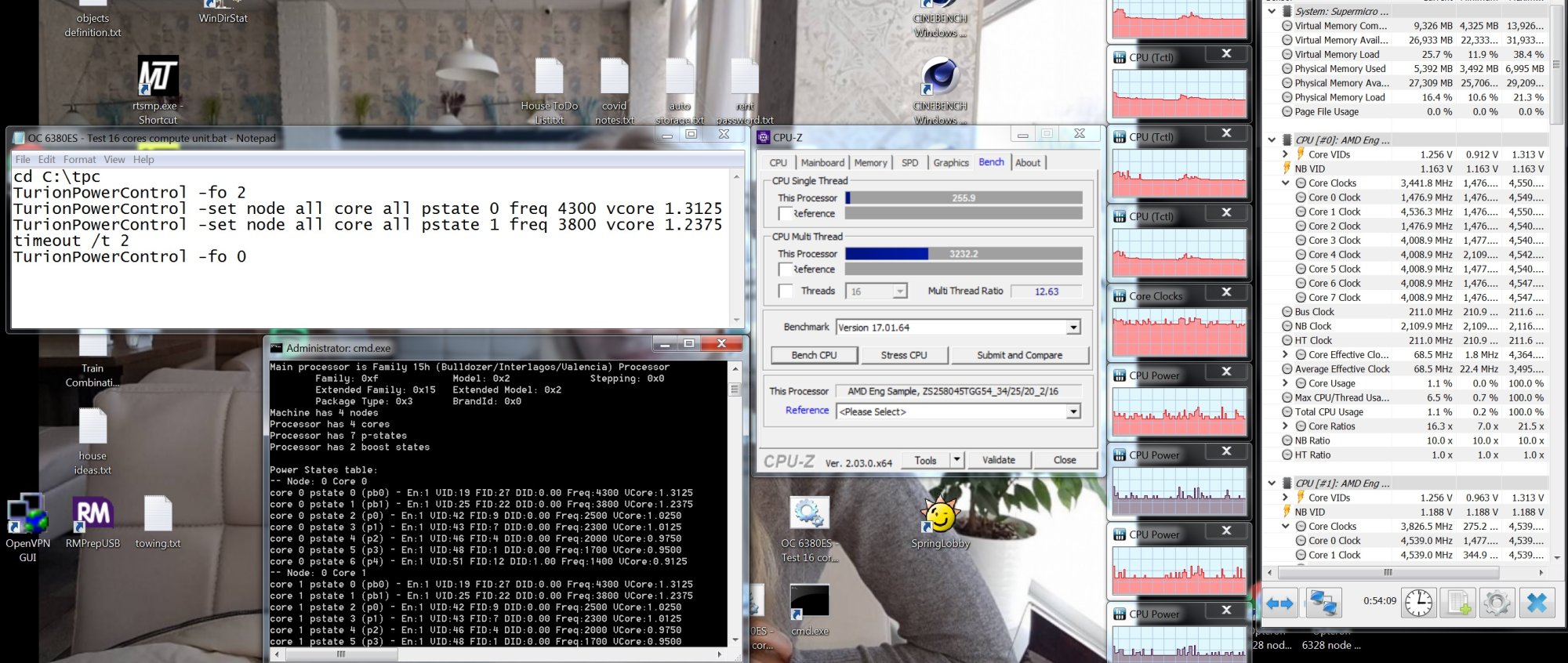
Task: Switch to CPU tab in CPU-Z
Action: 779,163
